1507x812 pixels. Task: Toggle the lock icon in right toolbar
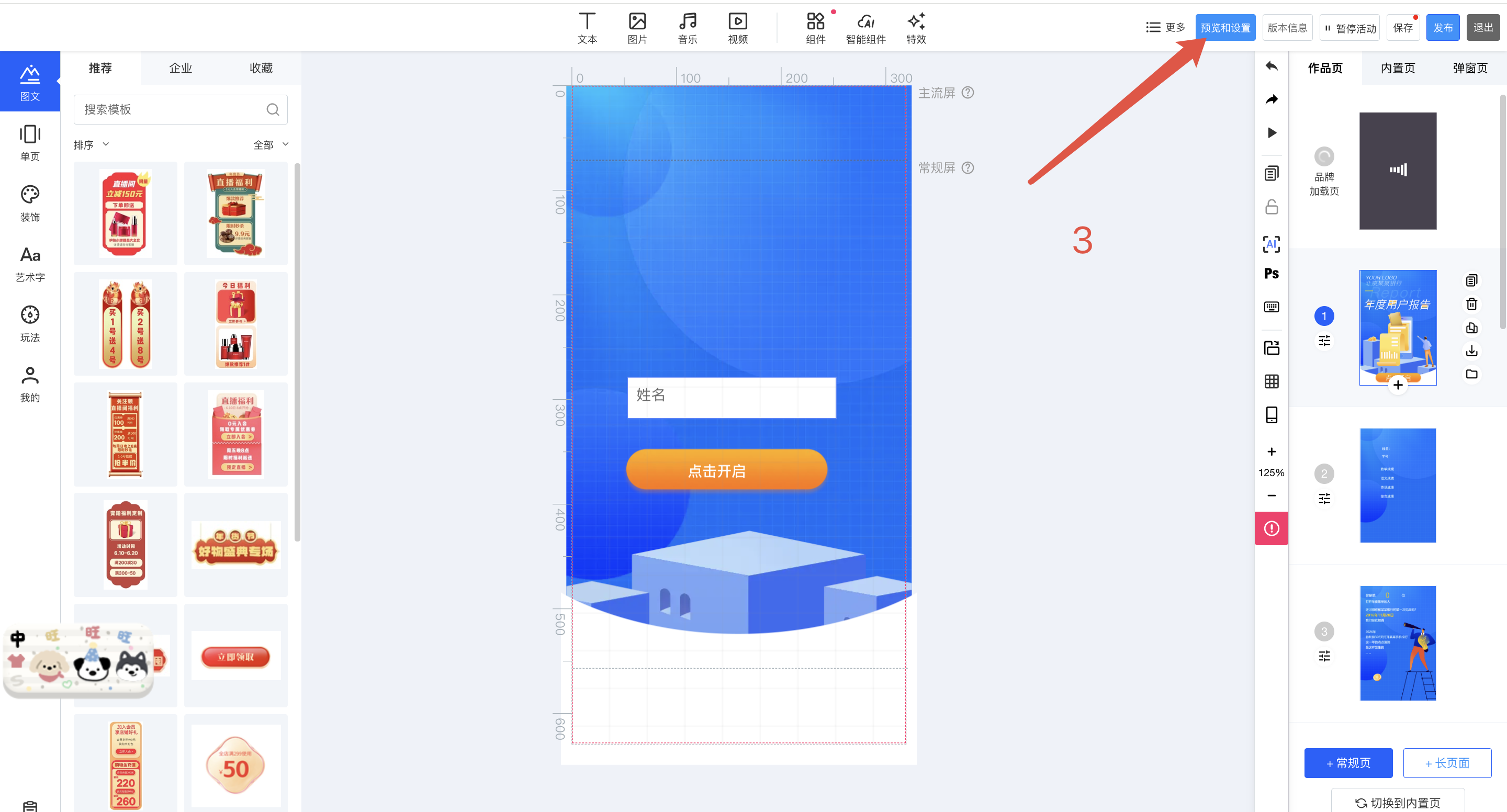point(1271,207)
